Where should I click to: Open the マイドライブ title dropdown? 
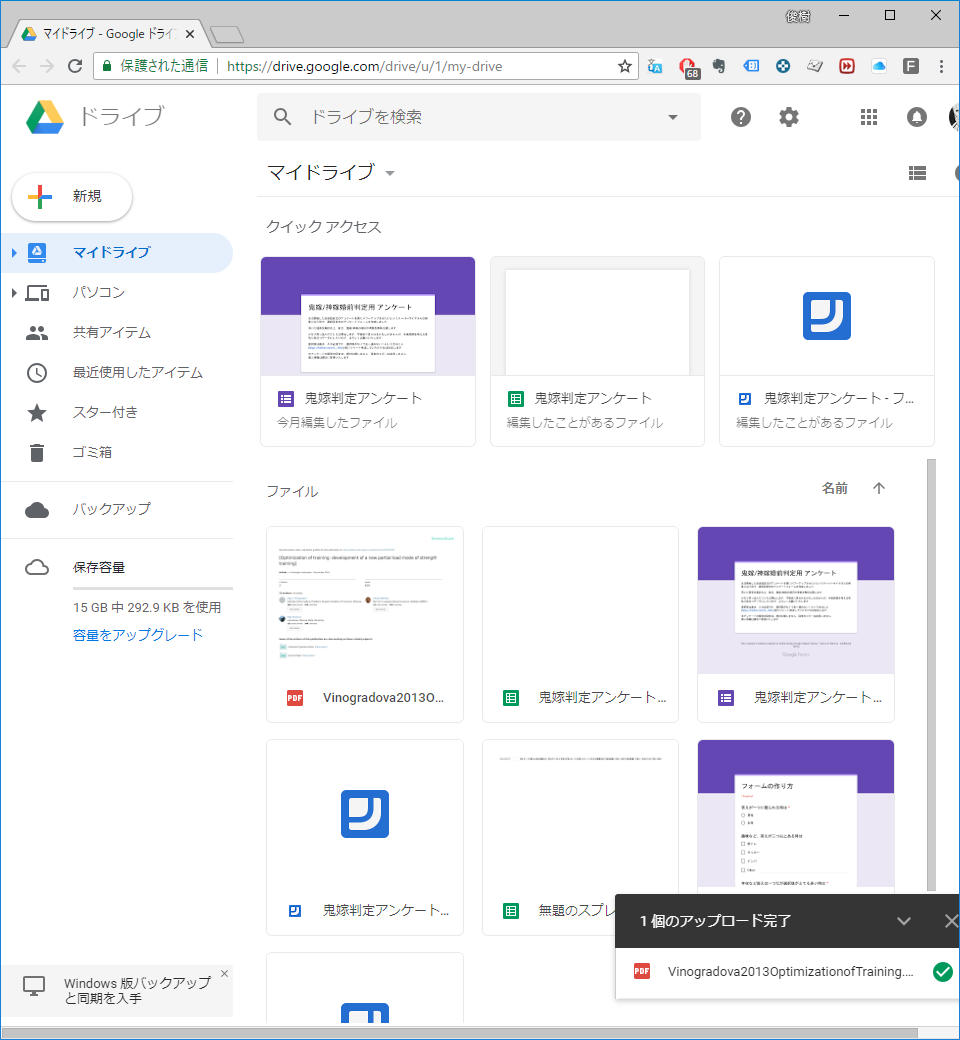[x=390, y=173]
